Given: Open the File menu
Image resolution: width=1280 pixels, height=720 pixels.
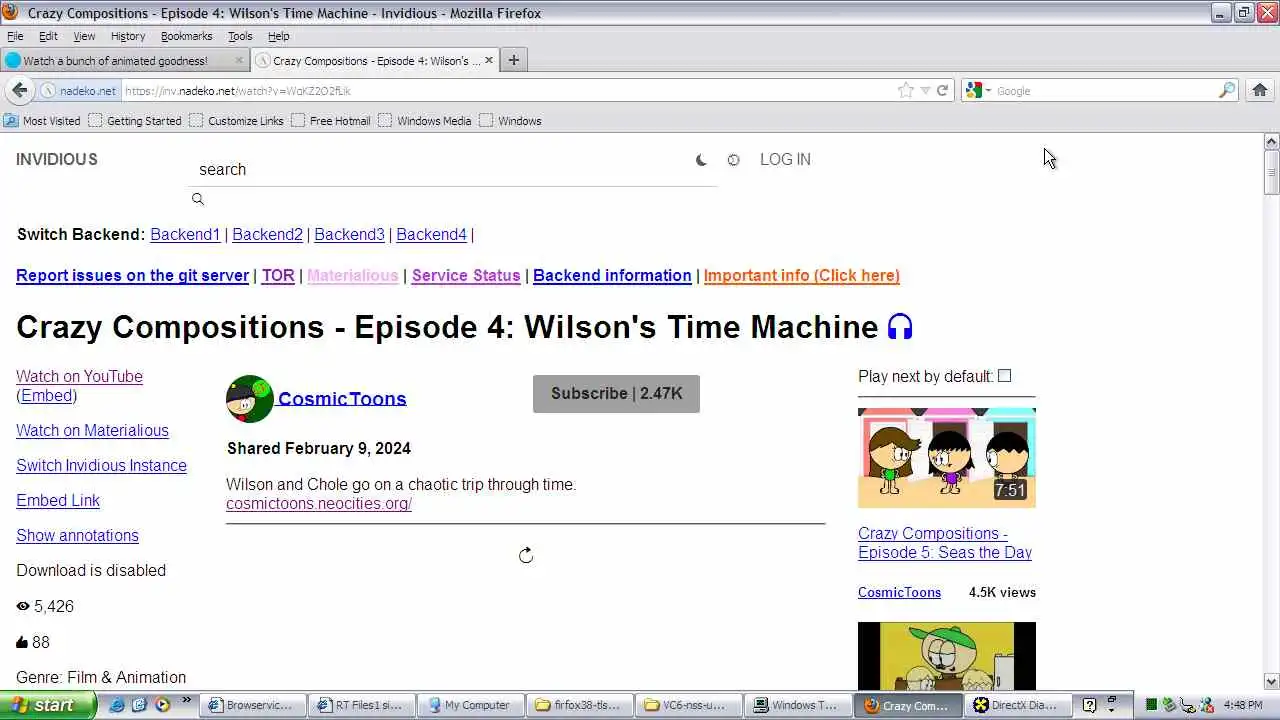Looking at the screenshot, I should pos(15,36).
